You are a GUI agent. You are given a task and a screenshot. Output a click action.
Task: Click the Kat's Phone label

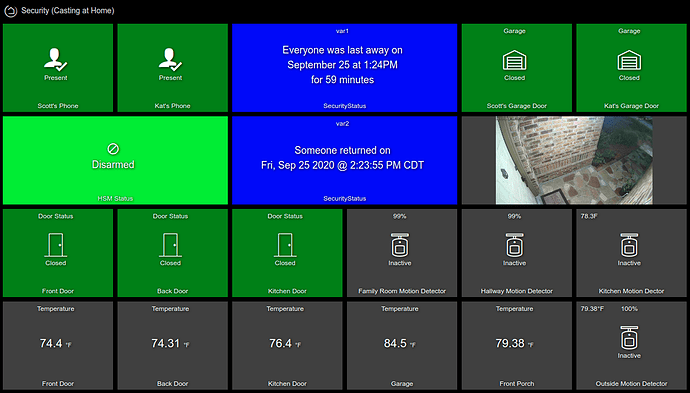(x=172, y=106)
